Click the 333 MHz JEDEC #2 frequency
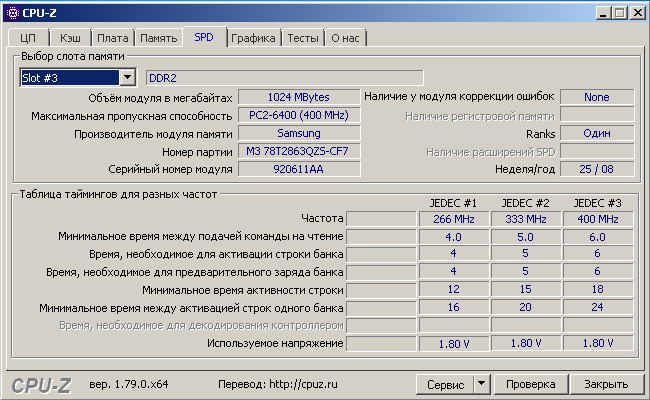This screenshot has width=650, height=400. (x=526, y=219)
